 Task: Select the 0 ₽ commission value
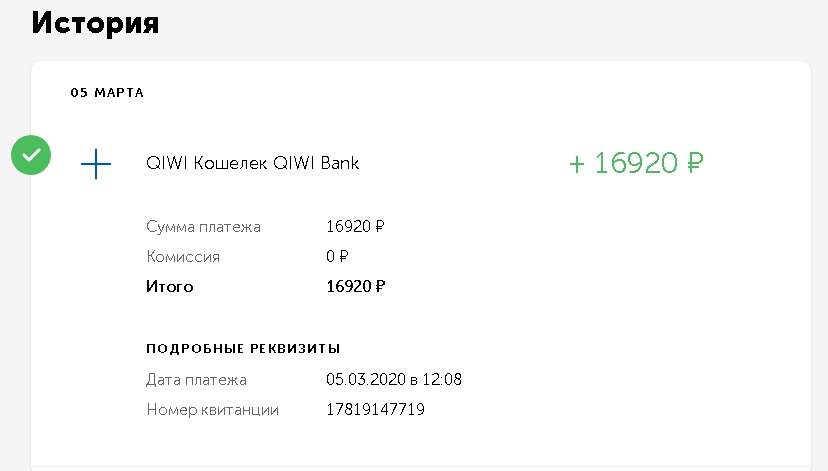point(337,257)
